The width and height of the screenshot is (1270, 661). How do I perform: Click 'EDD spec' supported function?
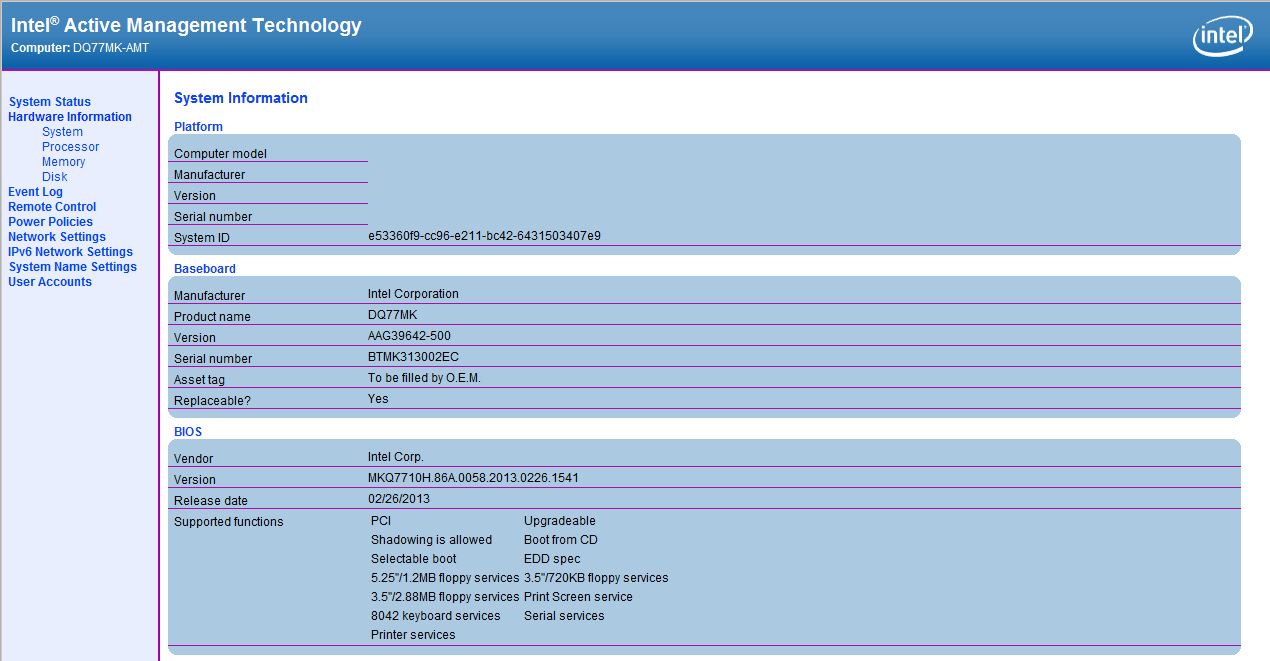tap(552, 559)
